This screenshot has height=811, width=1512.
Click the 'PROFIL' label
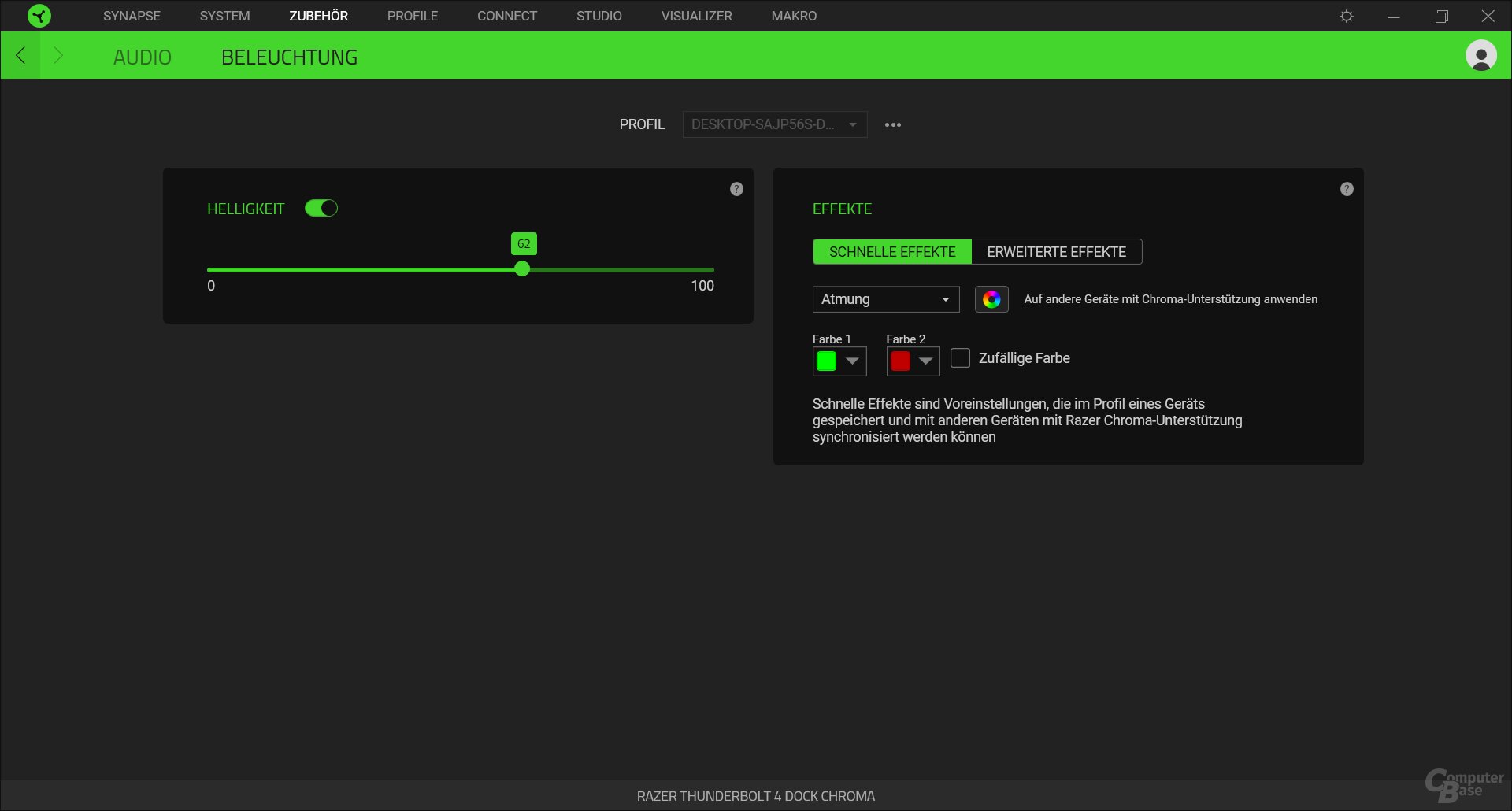point(642,124)
